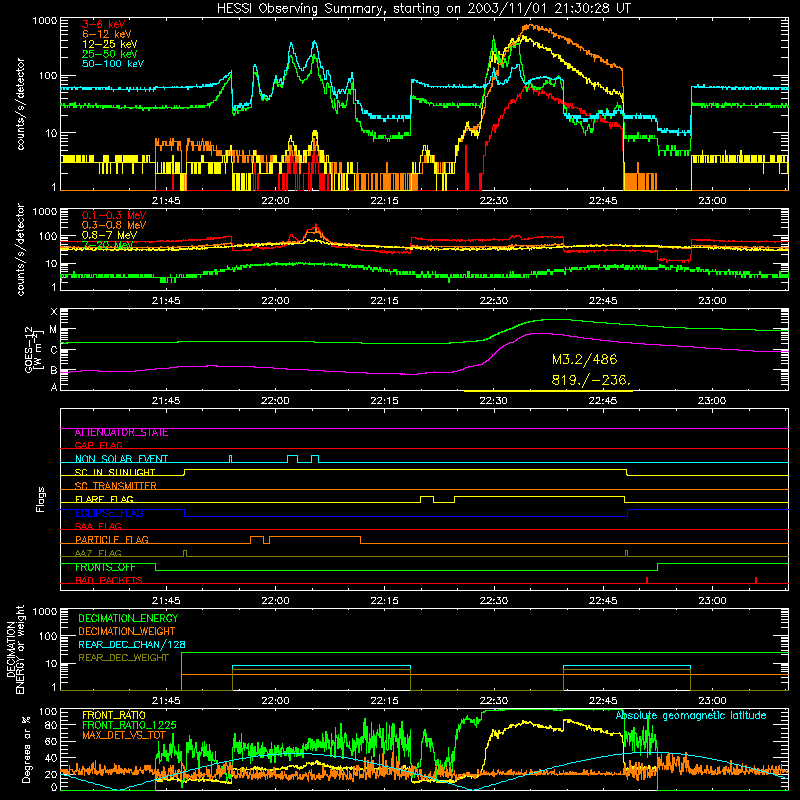Select the cyan 50-100 keV legend label

coord(113,63)
